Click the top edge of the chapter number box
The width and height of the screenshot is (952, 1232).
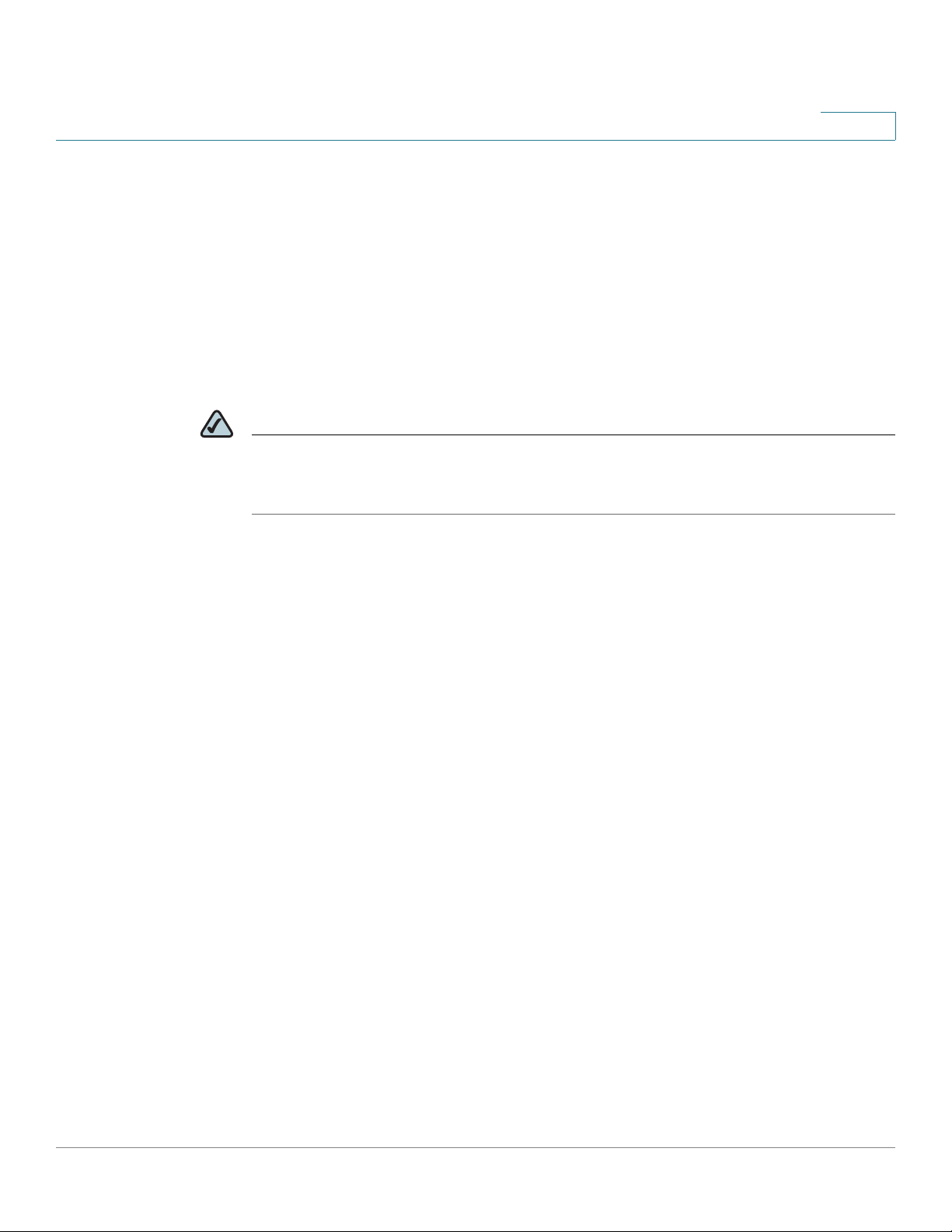pyautogui.click(x=858, y=113)
